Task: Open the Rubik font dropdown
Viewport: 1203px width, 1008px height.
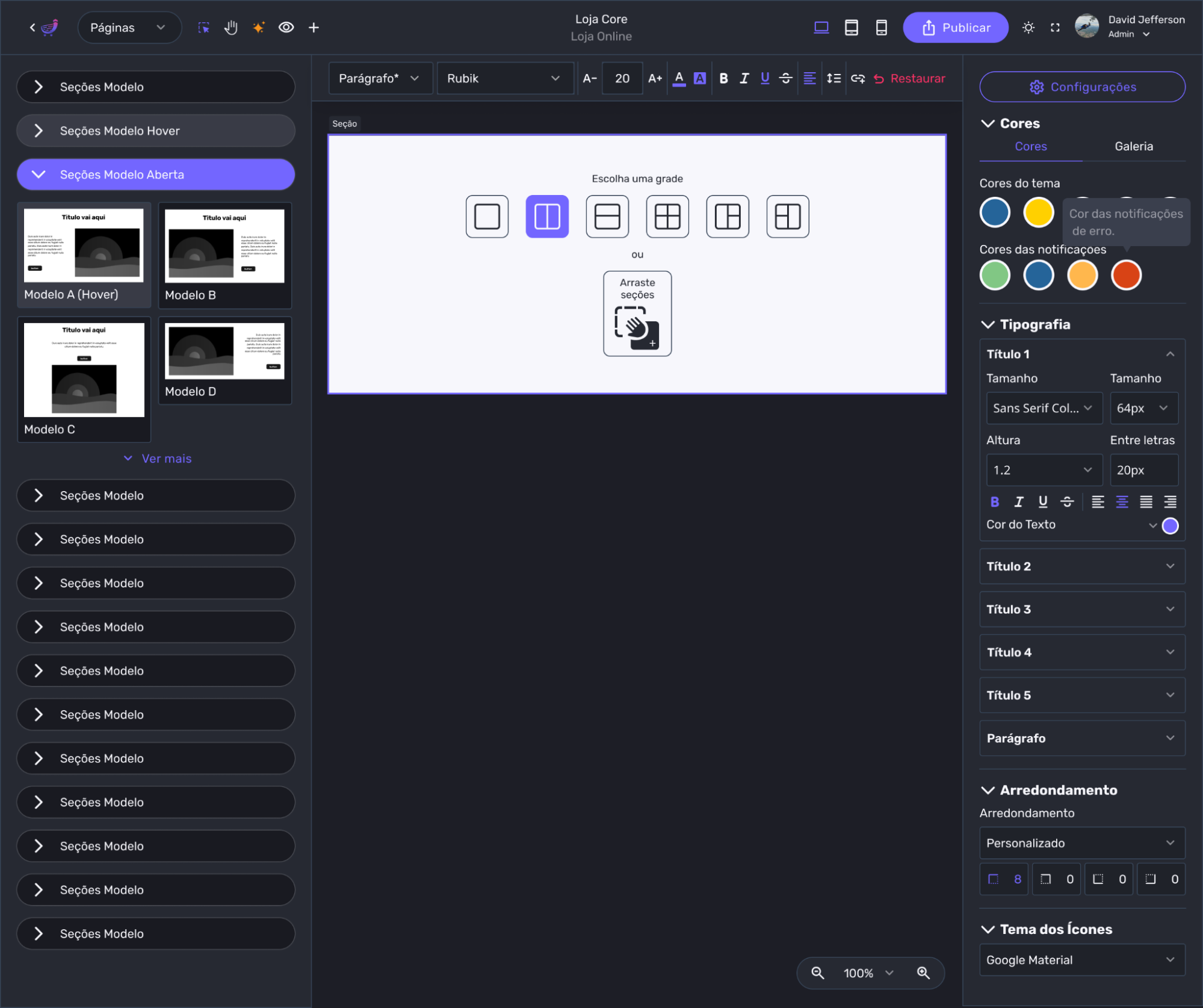Action: click(x=504, y=78)
